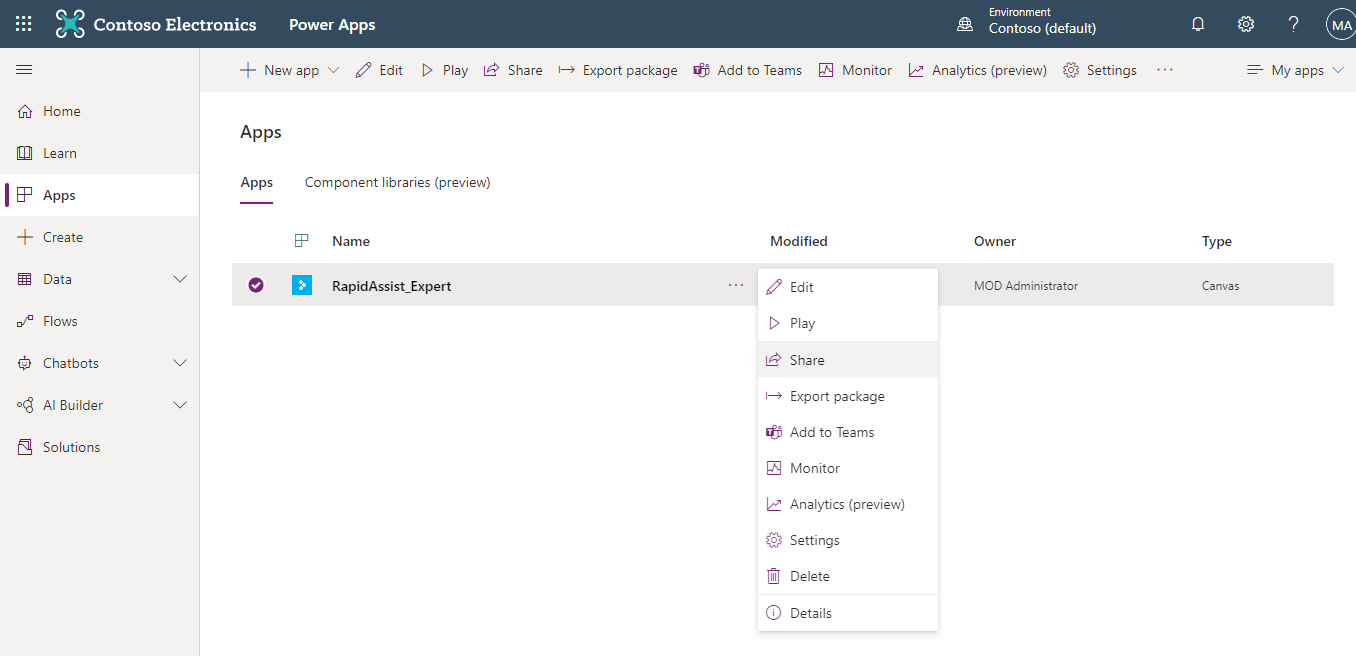The width and height of the screenshot is (1356, 656).
Task: Open the Environment picker Contoso (default)
Action: (x=1028, y=21)
